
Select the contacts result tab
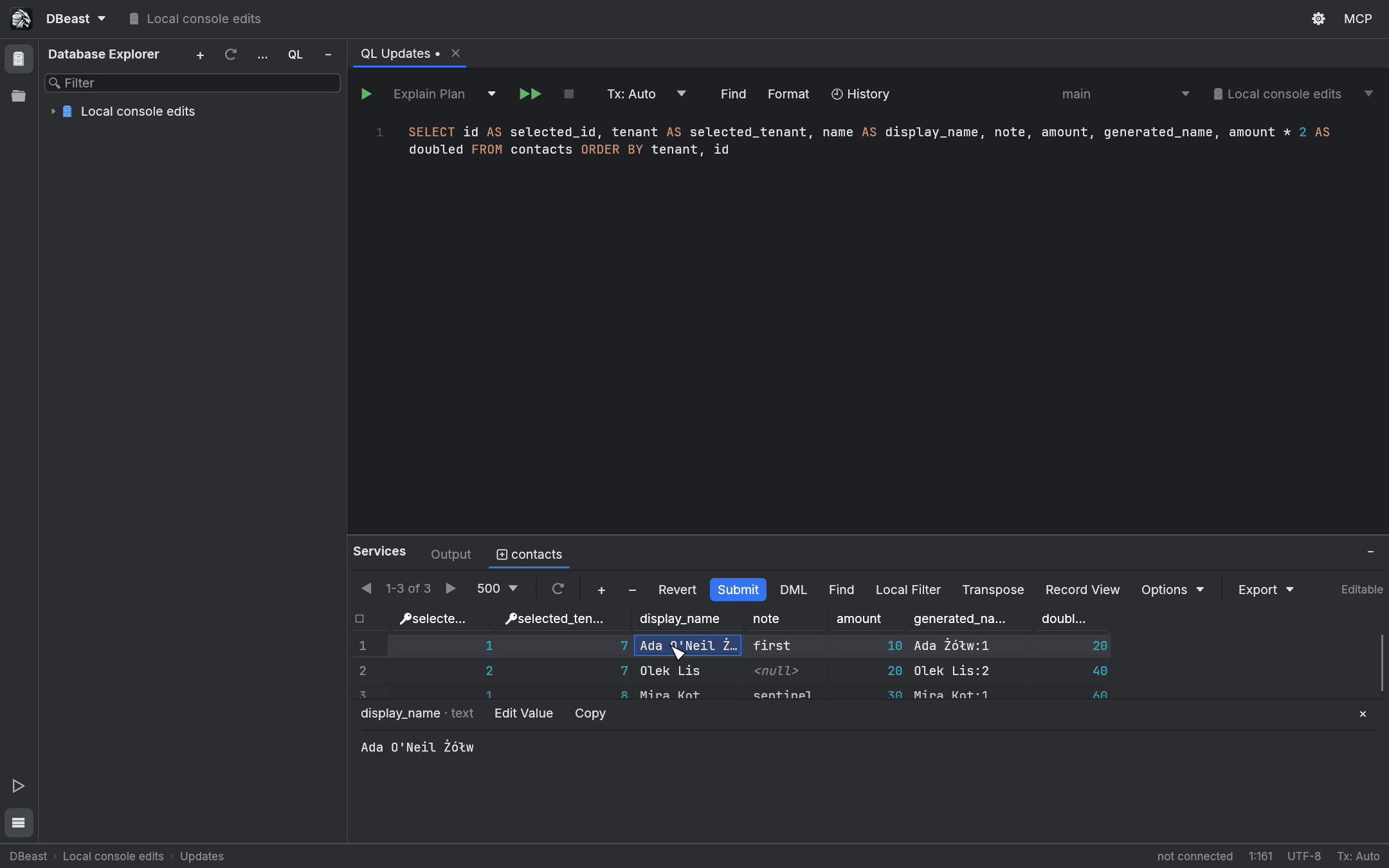coord(529,554)
